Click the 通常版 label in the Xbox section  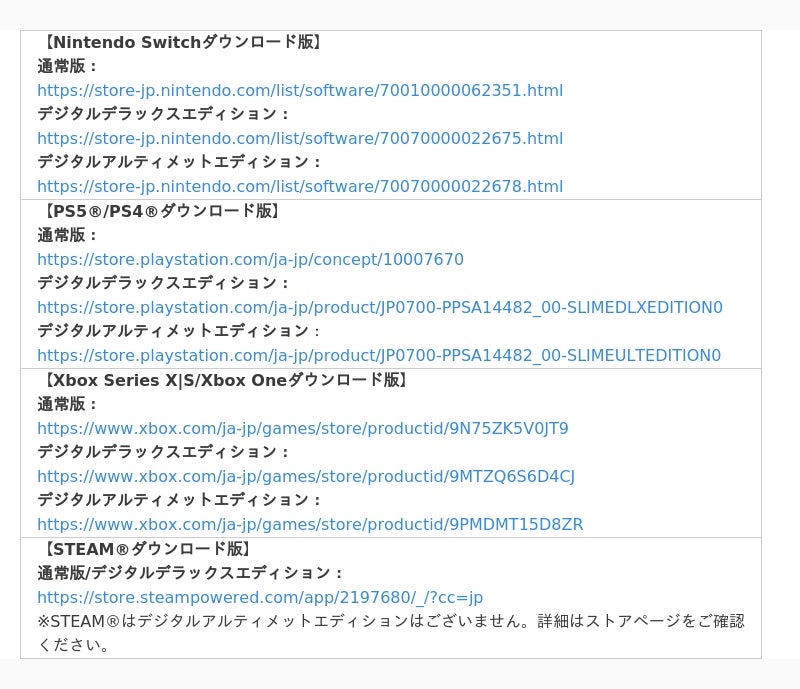pyautogui.click(x=67, y=404)
